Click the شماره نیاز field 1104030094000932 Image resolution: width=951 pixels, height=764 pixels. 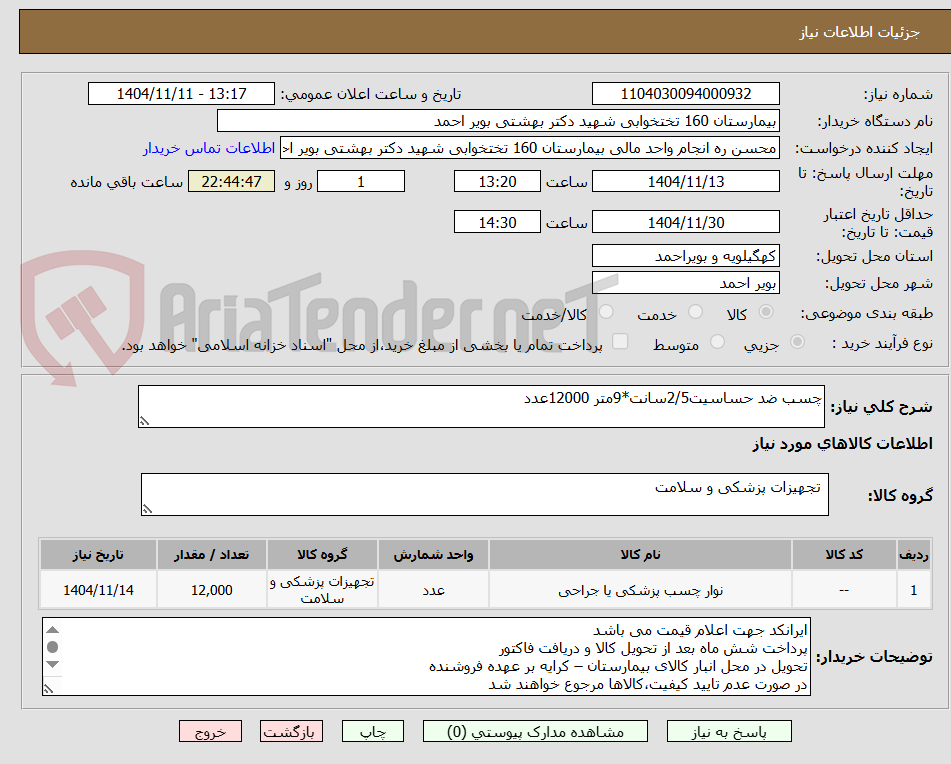(x=685, y=94)
